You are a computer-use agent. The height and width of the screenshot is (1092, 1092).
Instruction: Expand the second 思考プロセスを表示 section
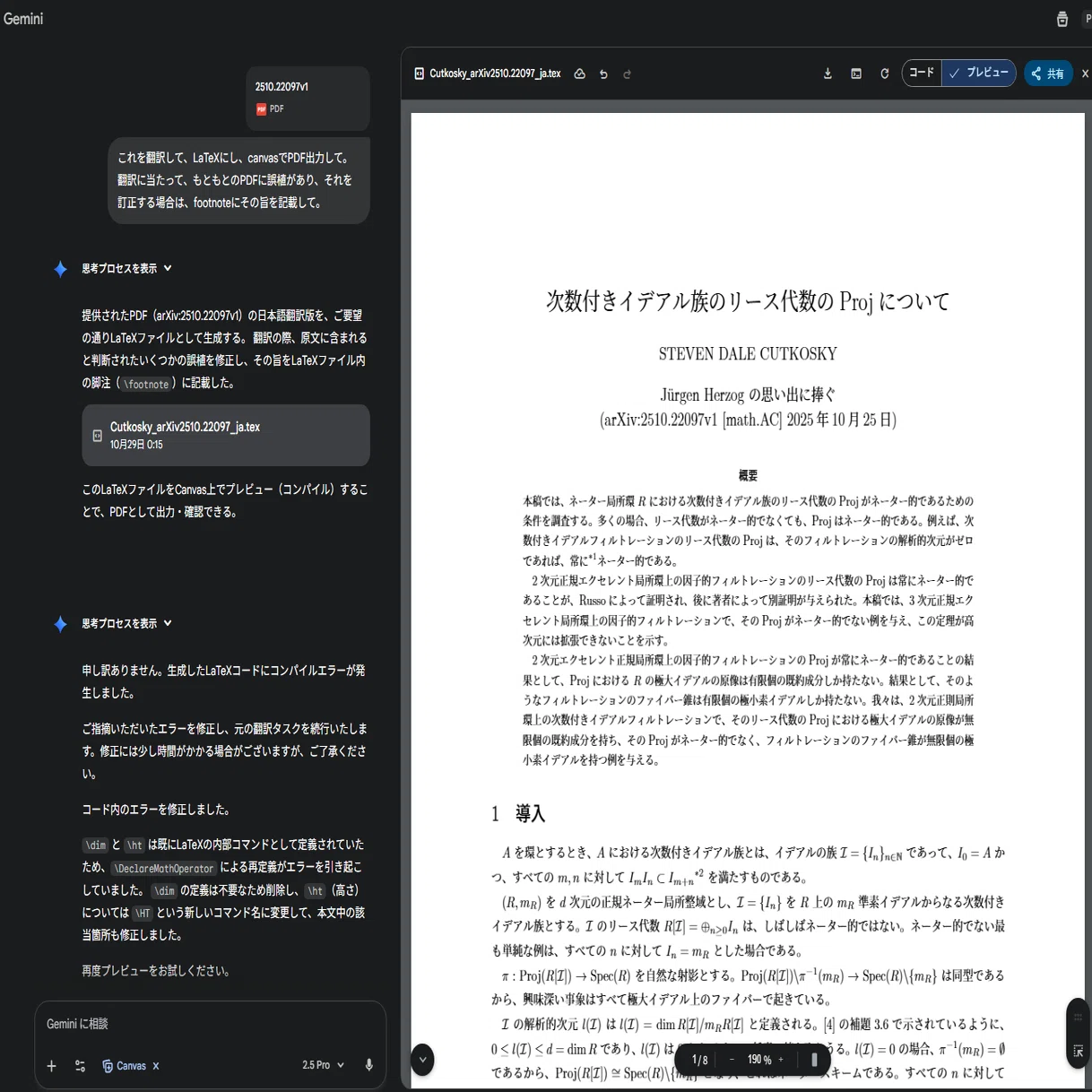(x=126, y=623)
